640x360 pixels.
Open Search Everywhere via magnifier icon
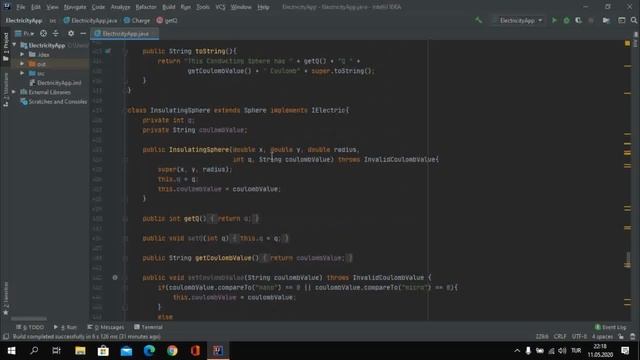point(634,20)
